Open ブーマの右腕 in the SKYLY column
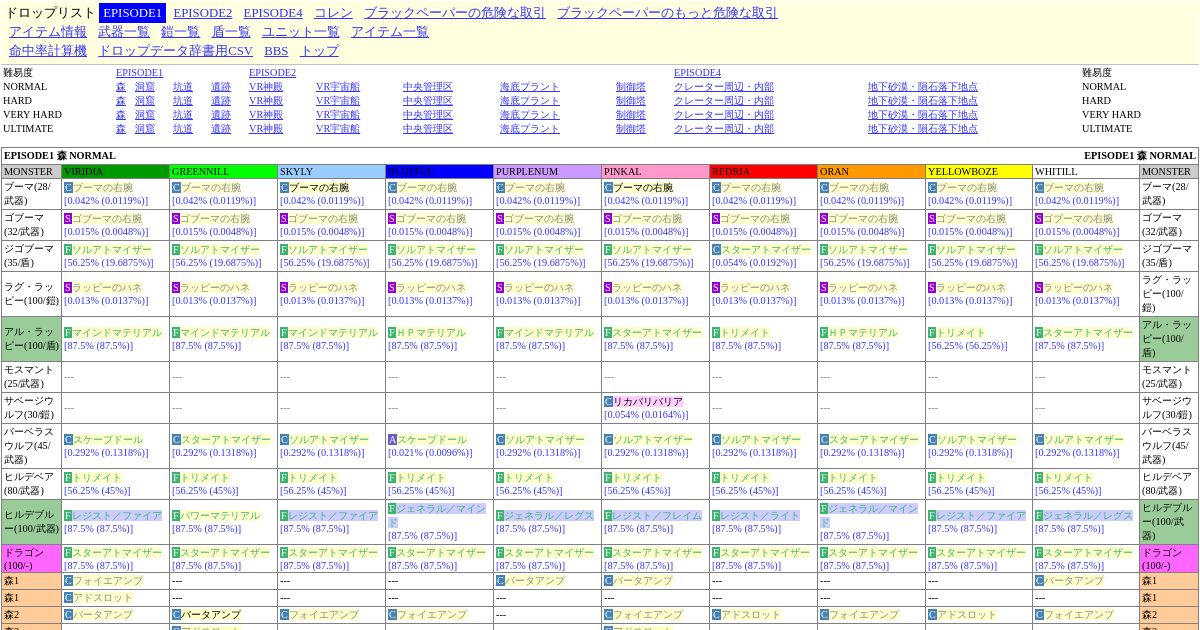 pos(319,188)
